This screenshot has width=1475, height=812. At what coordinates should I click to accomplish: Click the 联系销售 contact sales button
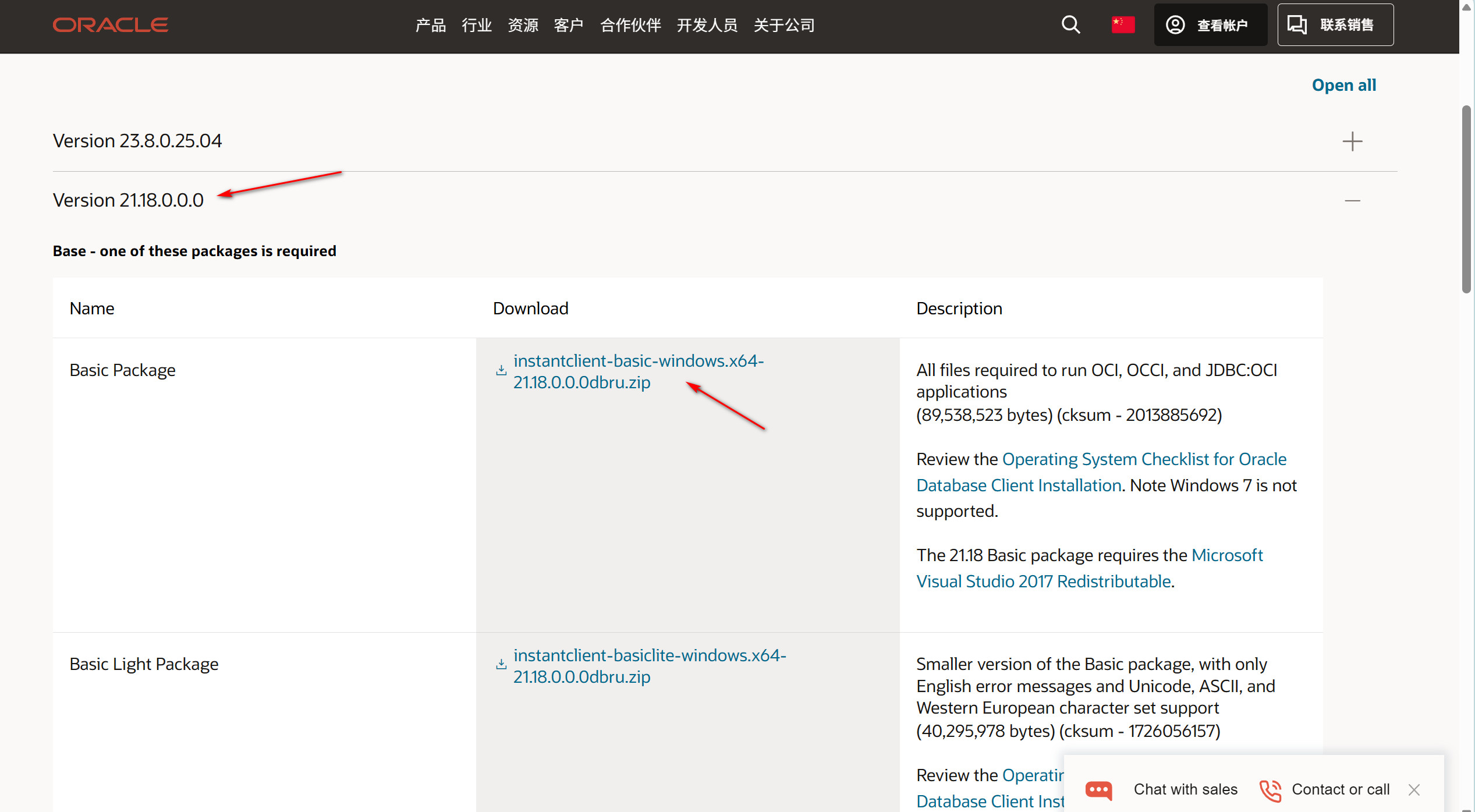pos(1335,25)
